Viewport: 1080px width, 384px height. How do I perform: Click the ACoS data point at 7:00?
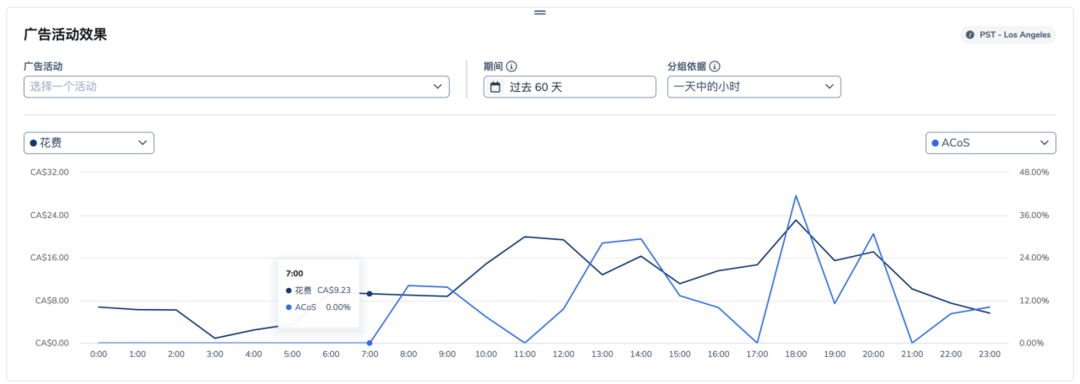point(369,343)
